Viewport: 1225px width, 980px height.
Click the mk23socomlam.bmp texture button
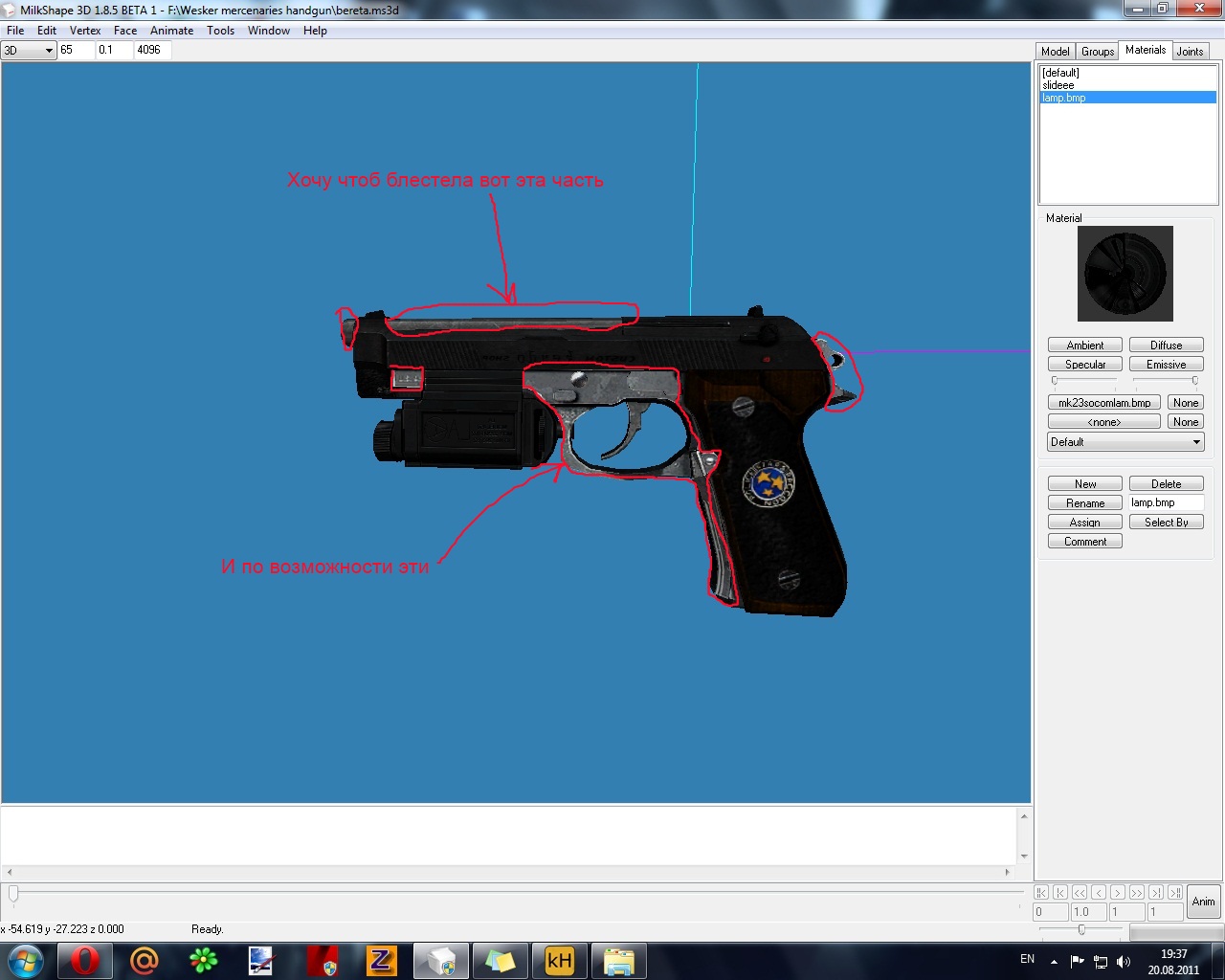pyautogui.click(x=1104, y=403)
